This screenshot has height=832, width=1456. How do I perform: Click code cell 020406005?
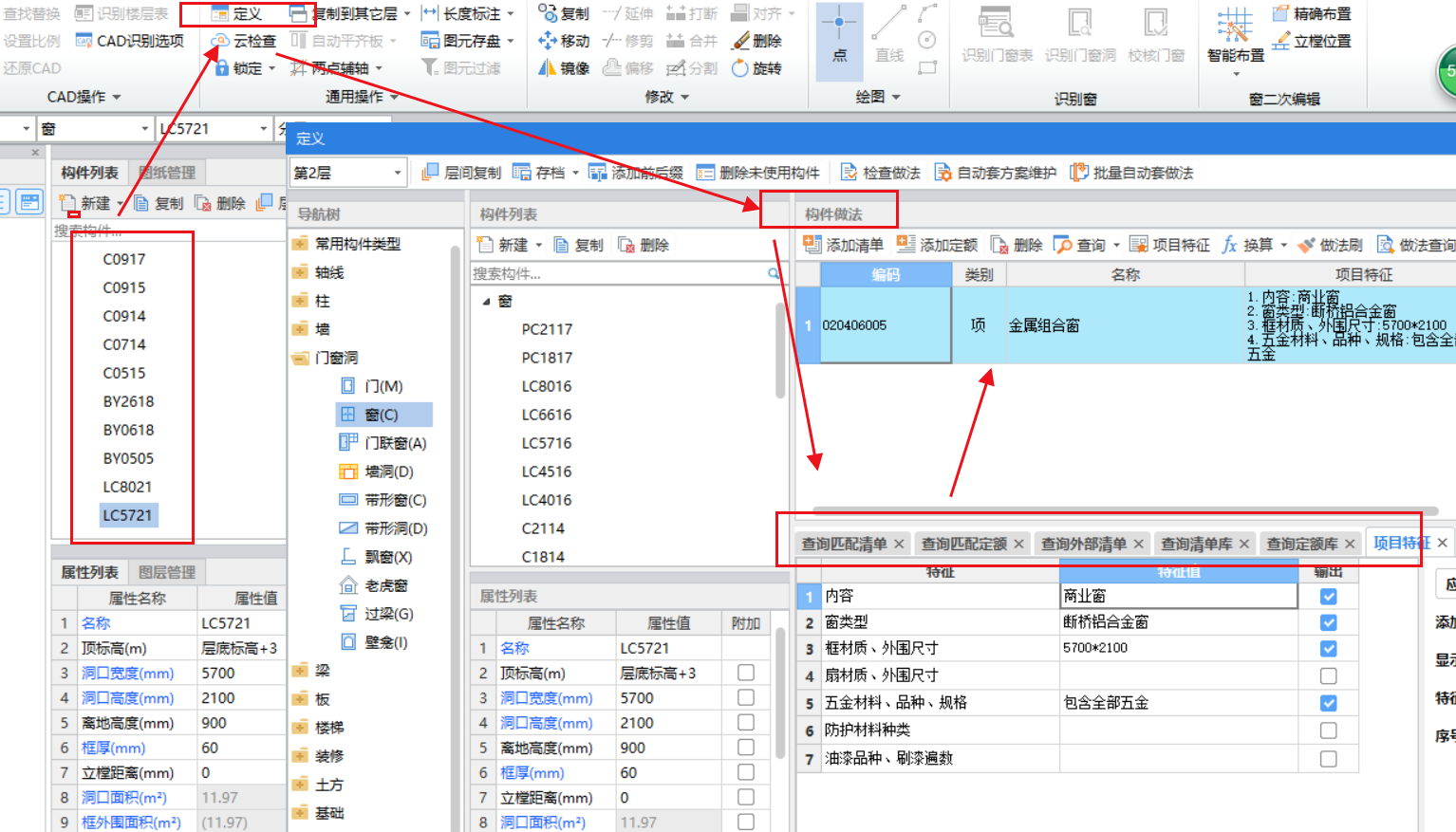click(886, 325)
